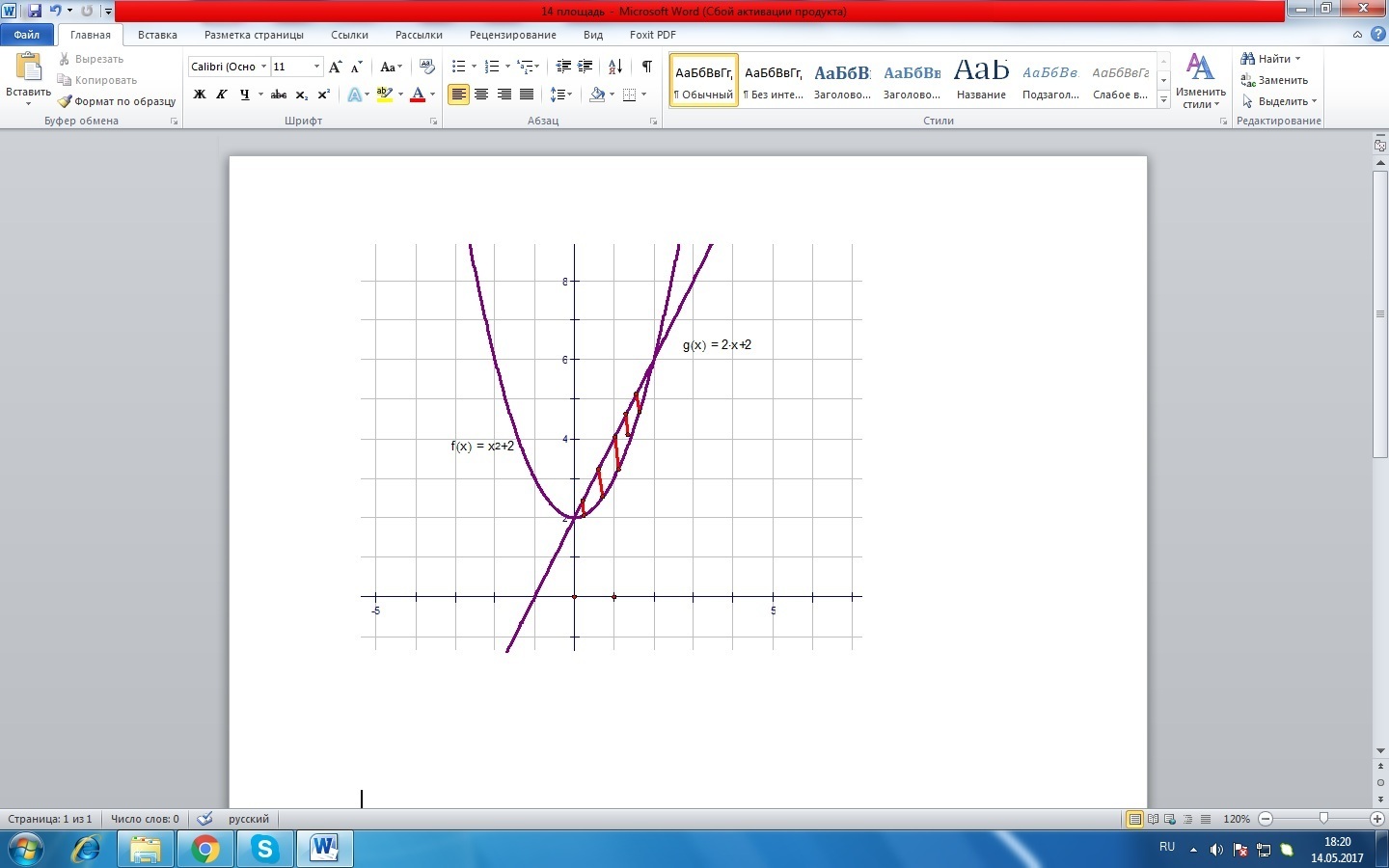The image size is (1389, 868).
Task: Click the zoom slider handle
Action: click(x=1323, y=819)
